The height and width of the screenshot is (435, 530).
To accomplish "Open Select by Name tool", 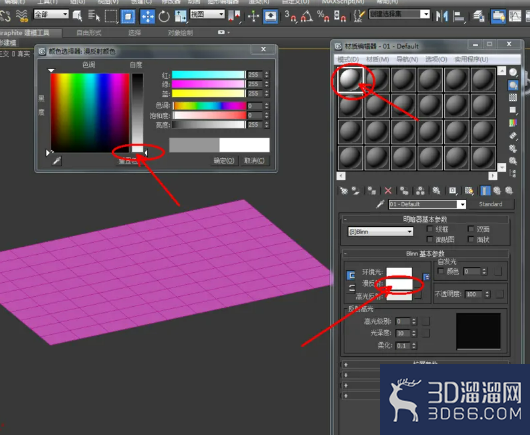I will point(94,16).
